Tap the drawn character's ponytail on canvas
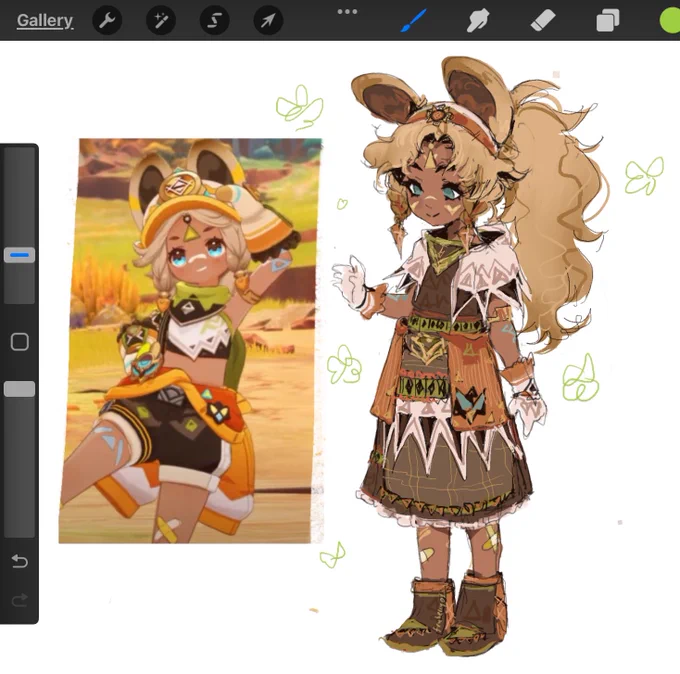 tap(555, 217)
